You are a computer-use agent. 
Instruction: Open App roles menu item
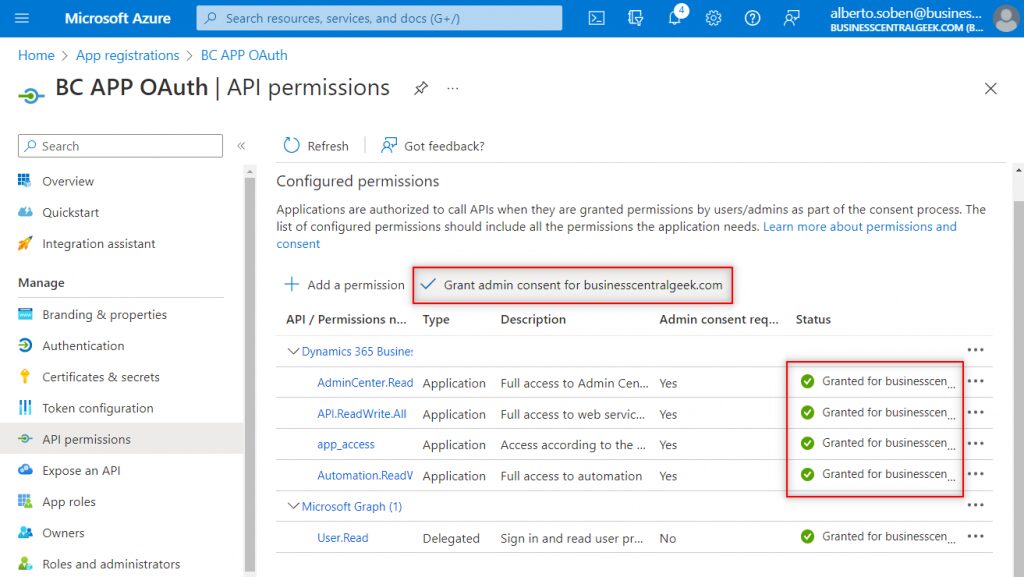tap(69, 502)
